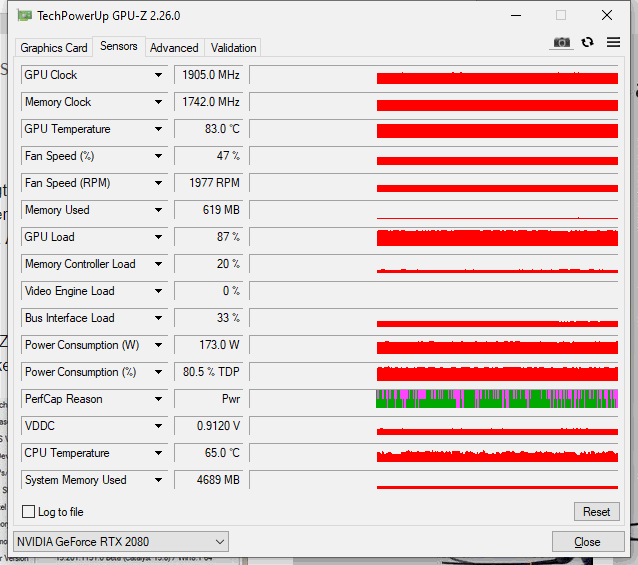This screenshot has height=565, width=638.
Task: Open the CPU Temperature sensor dropdown
Action: (158, 453)
